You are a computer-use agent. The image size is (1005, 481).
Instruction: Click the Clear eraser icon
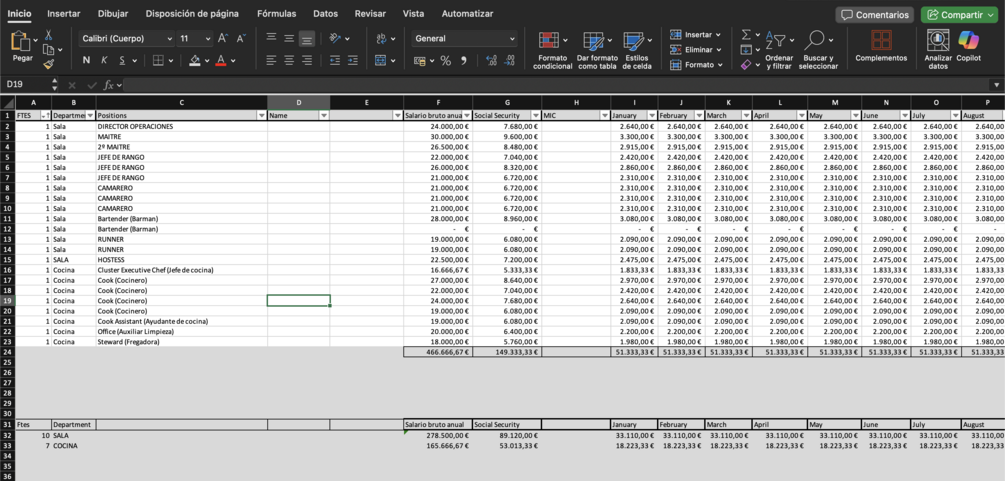pyautogui.click(x=746, y=65)
